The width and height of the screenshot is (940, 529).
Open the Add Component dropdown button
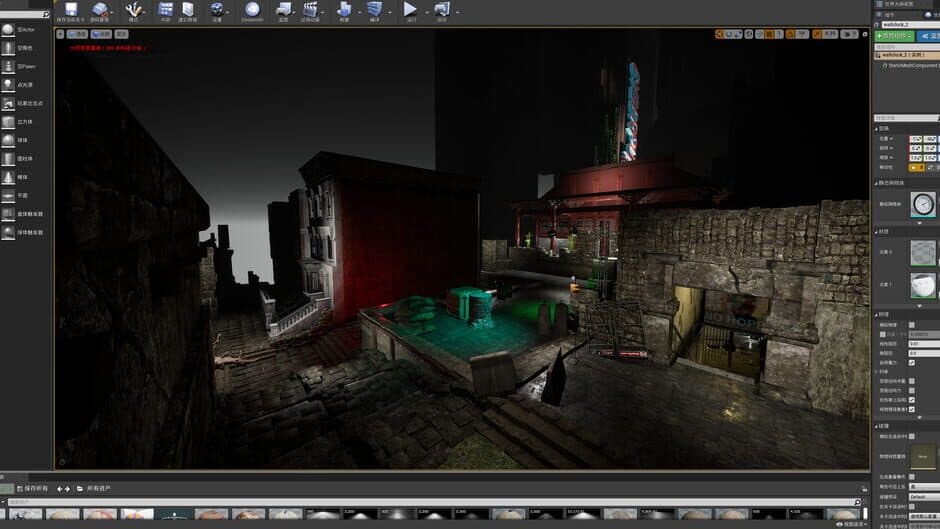click(x=894, y=37)
